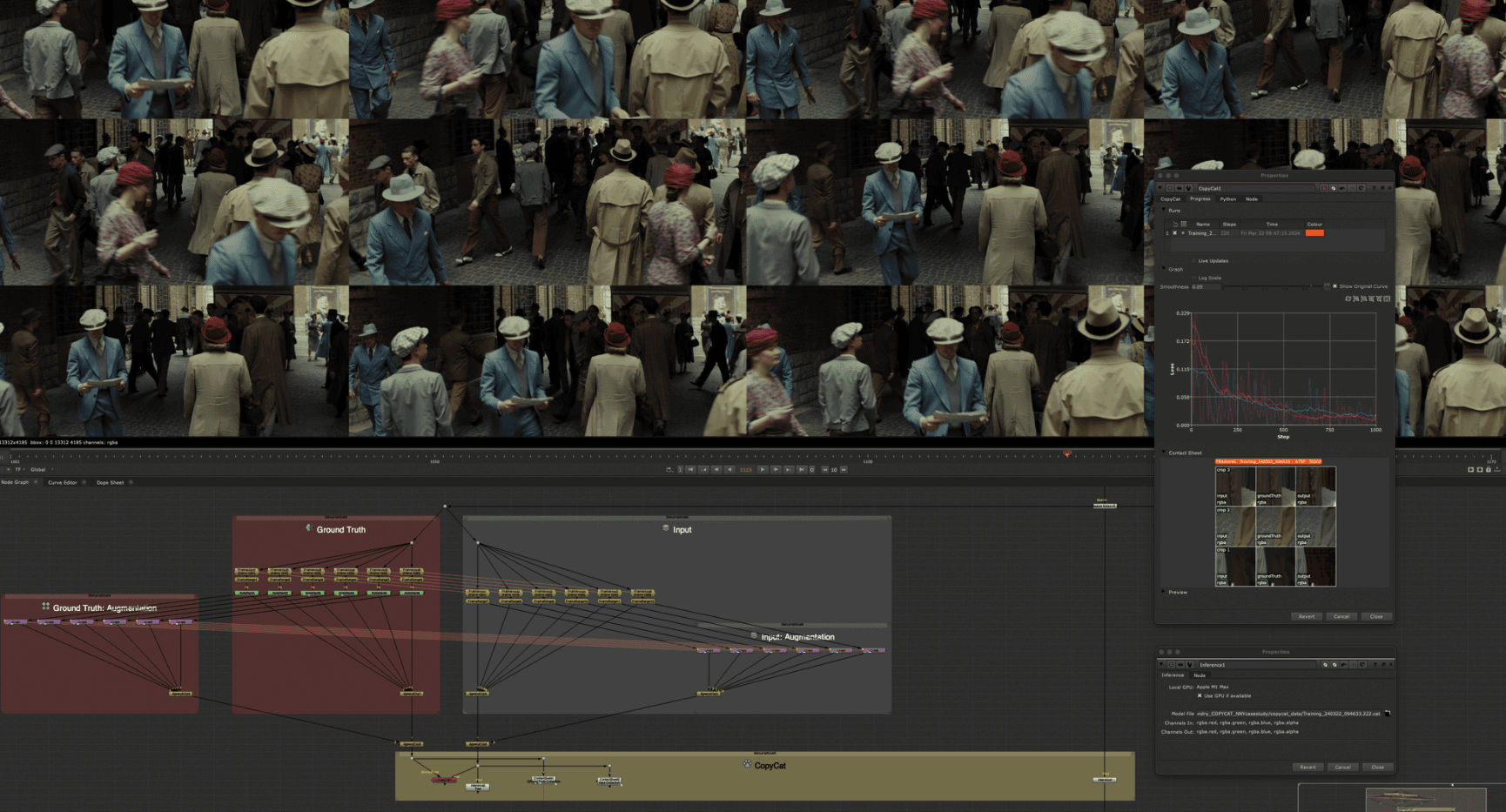
Task: Click the center-node icon in CopyCat1 header
Action: click(1170, 188)
